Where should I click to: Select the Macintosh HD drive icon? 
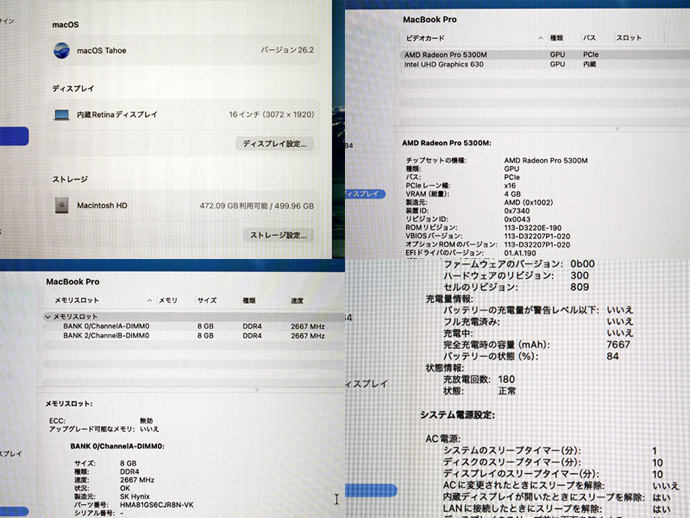tap(62, 205)
